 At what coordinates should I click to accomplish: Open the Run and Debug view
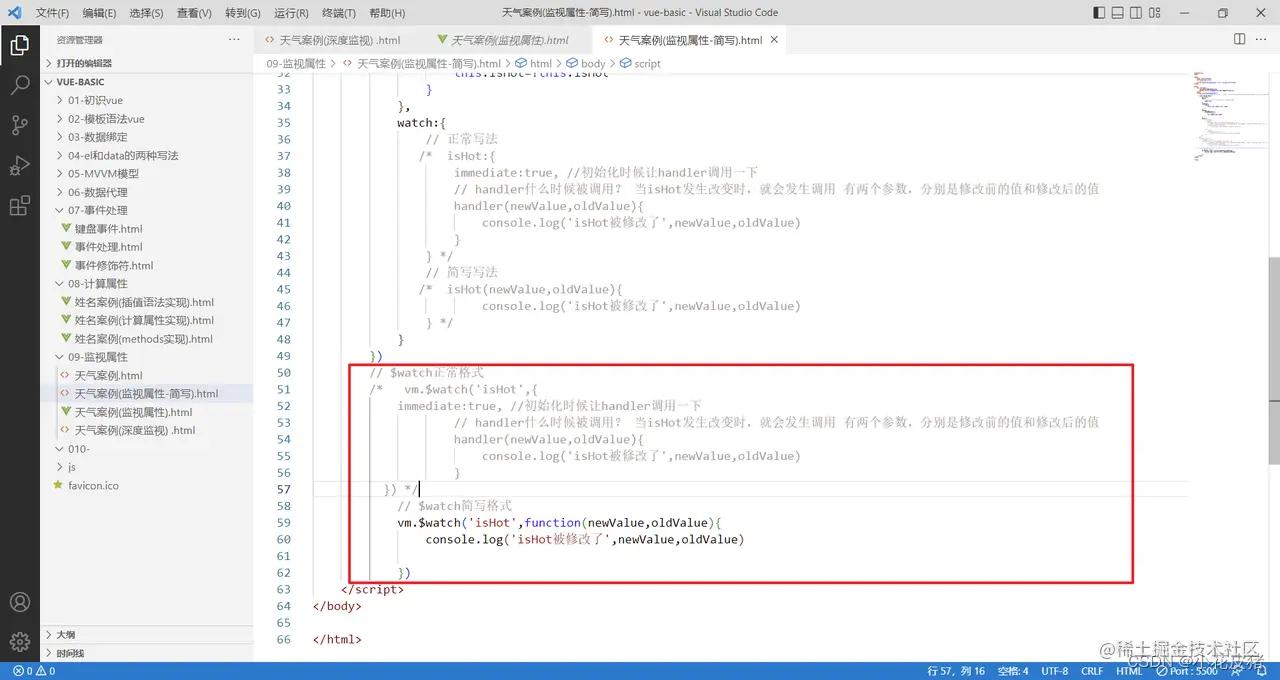pyautogui.click(x=19, y=166)
